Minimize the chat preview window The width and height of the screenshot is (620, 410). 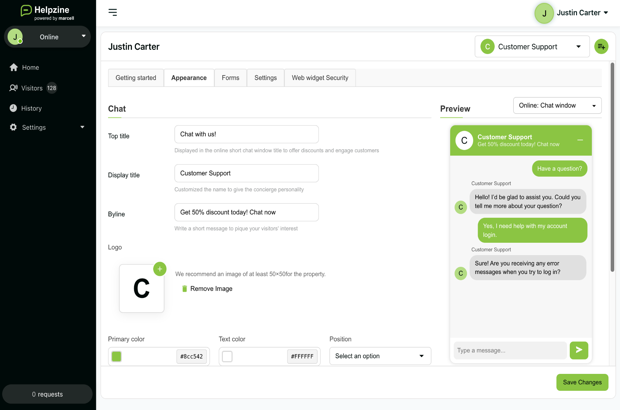tap(580, 140)
